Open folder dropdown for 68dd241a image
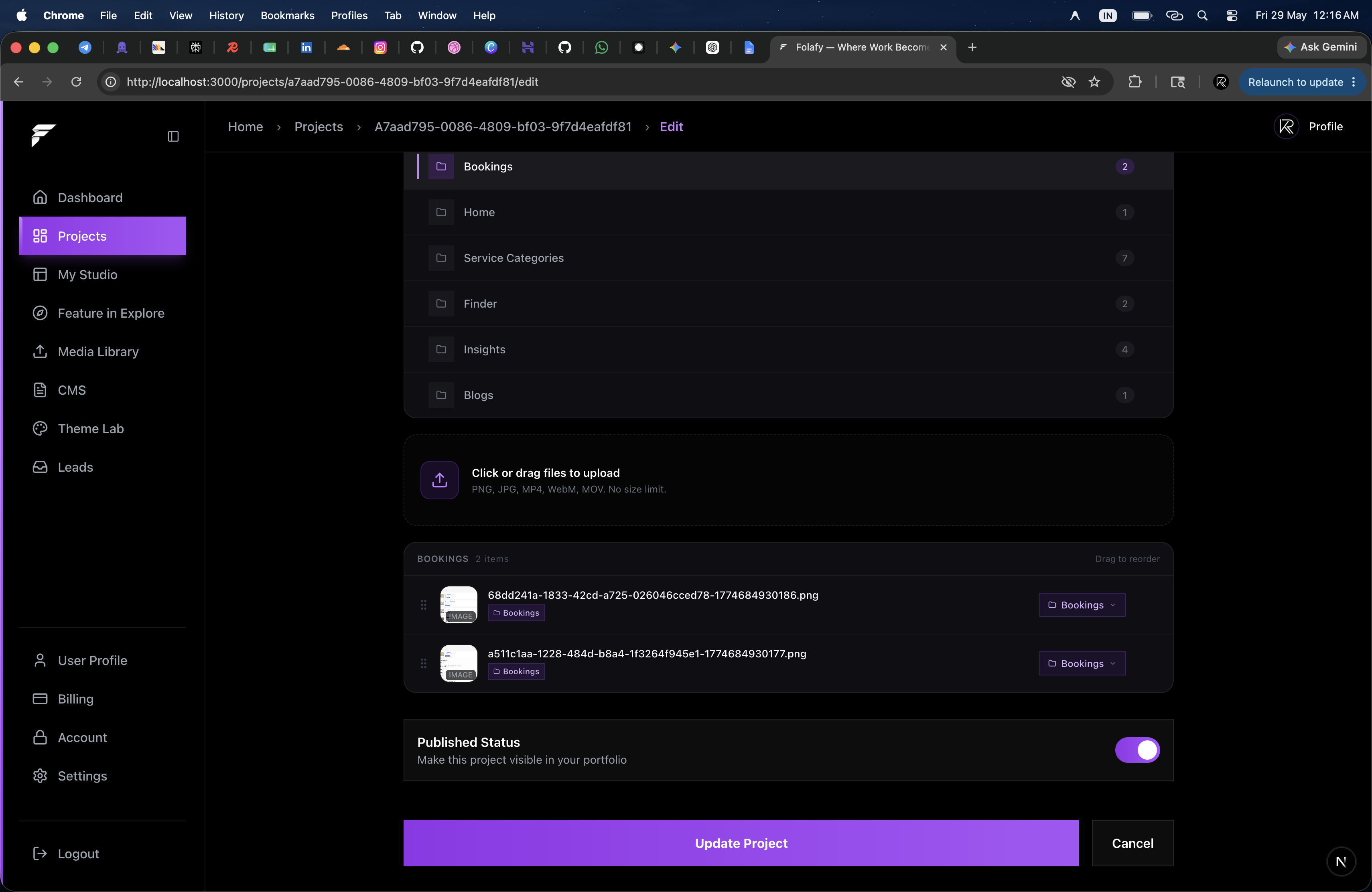This screenshot has width=1372, height=892. (x=1082, y=605)
